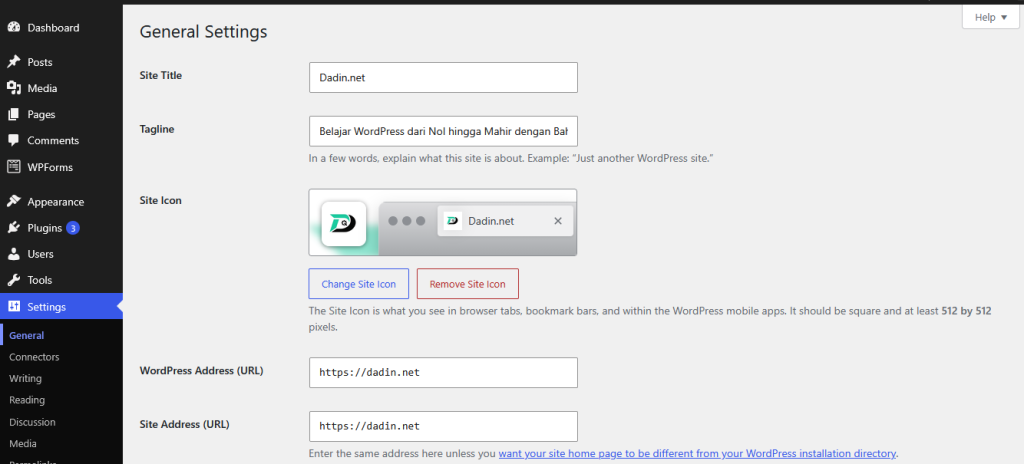This screenshot has height=464, width=1024.
Task: Go to Discussion settings
Action: tap(32, 422)
